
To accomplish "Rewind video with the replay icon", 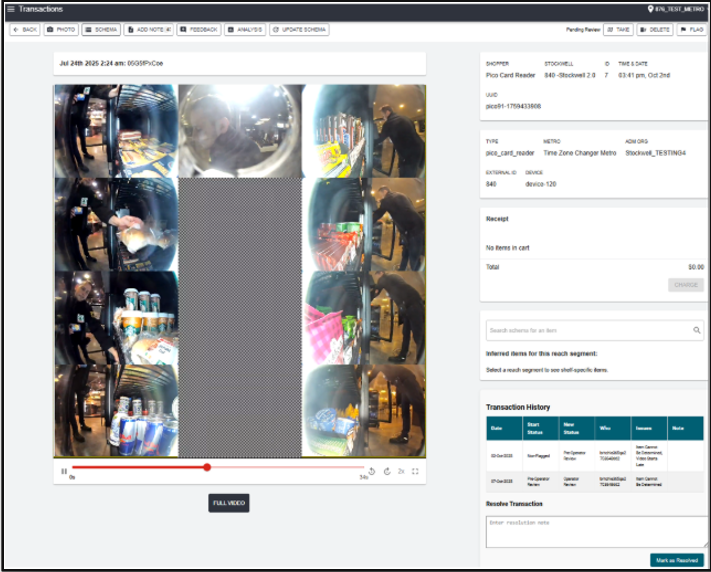I will (x=372, y=471).
